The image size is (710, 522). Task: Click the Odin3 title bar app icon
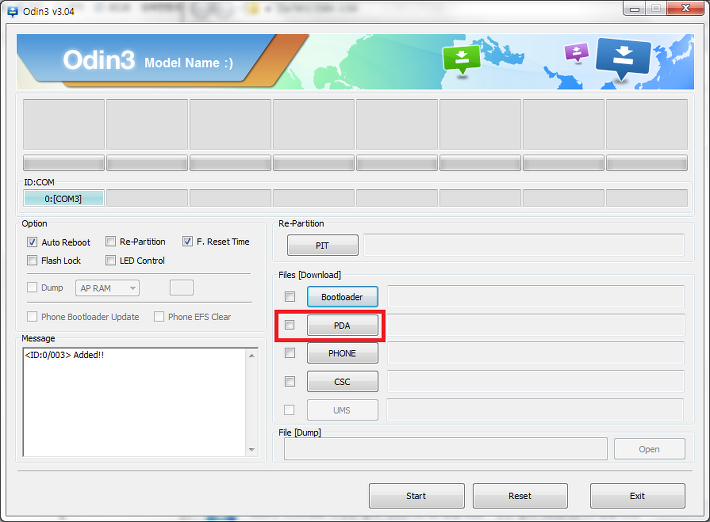point(13,11)
